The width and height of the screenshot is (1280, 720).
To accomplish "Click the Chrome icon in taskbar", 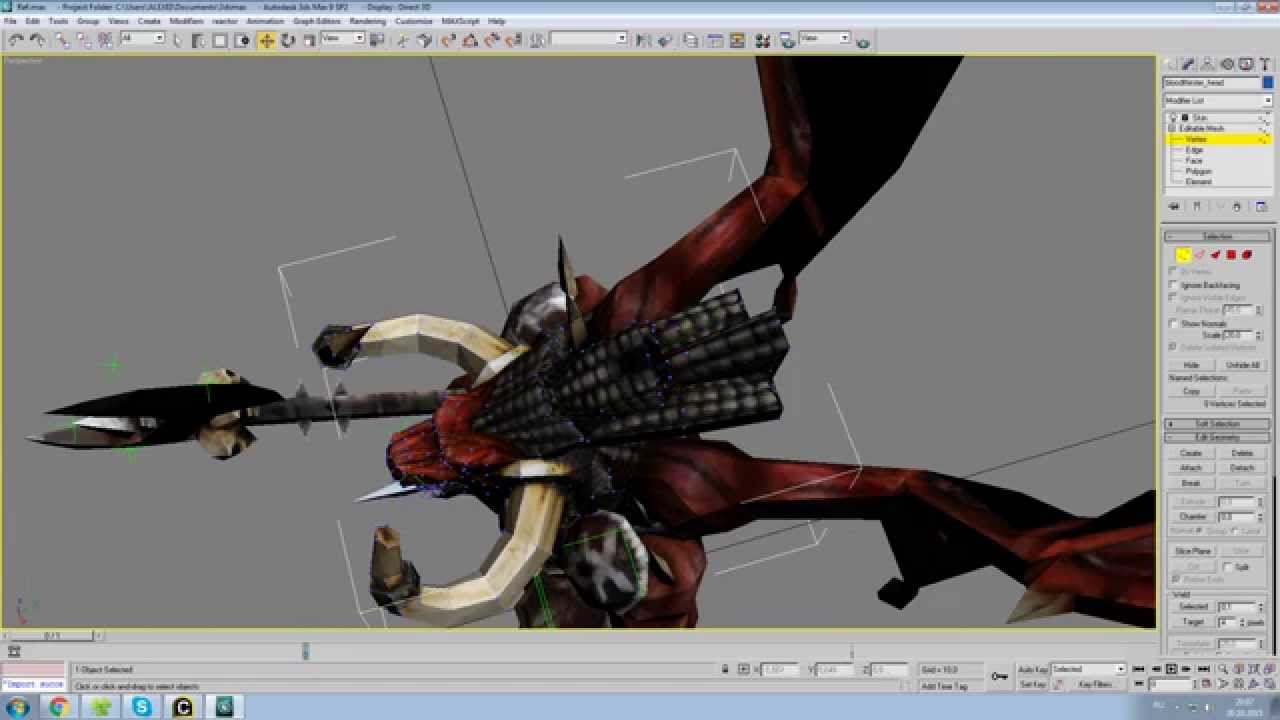I will pos(59,707).
